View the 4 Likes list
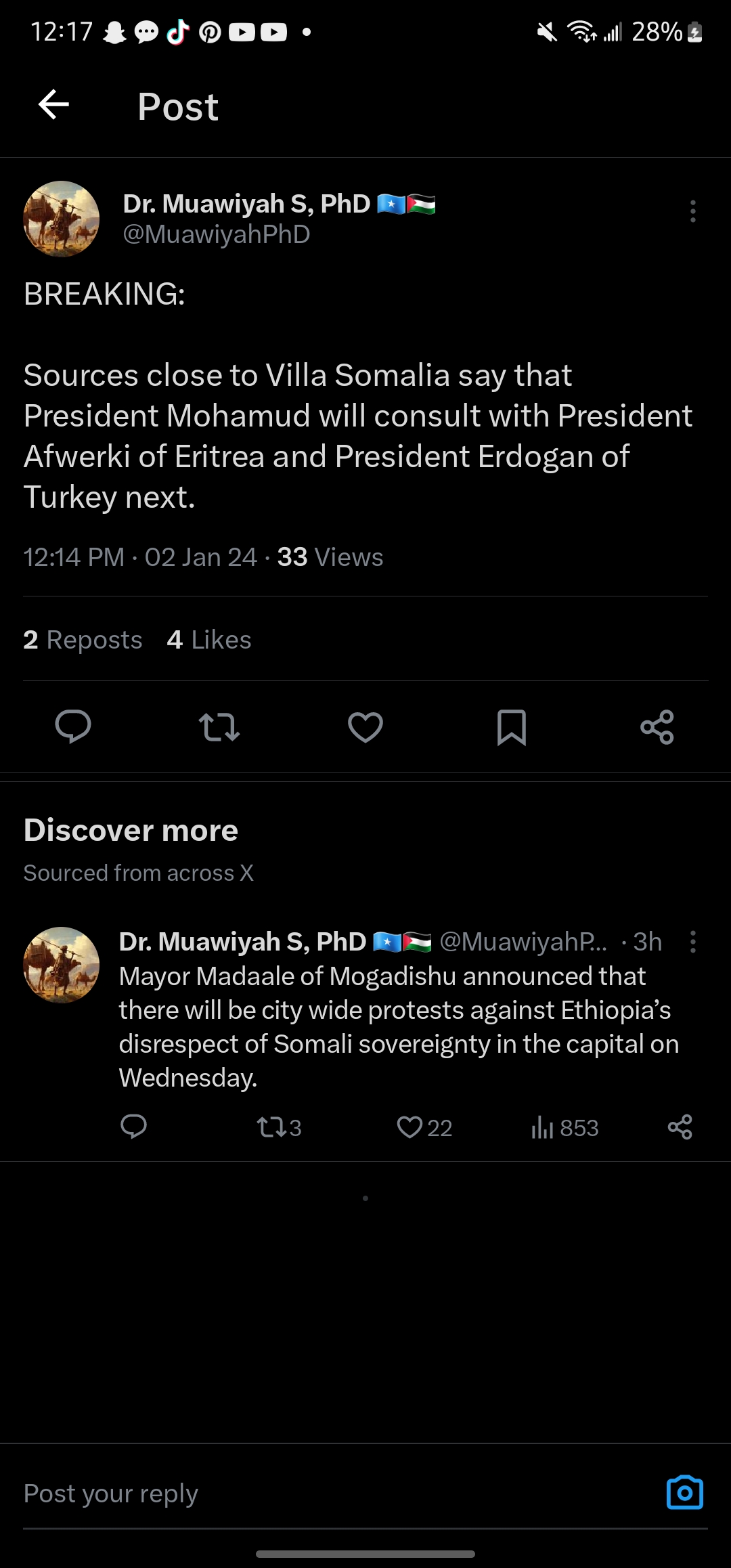The height and width of the screenshot is (1568, 731). (x=209, y=640)
